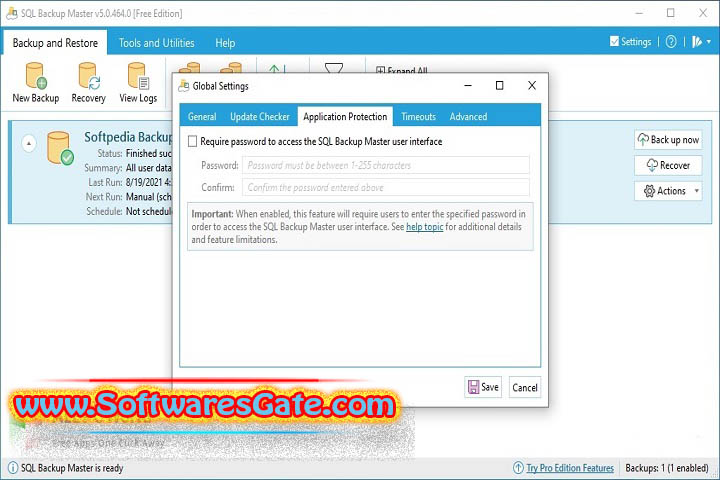The width and height of the screenshot is (720, 480).
Task: Open the flag dropdown in title ribbon
Action: tap(702, 42)
